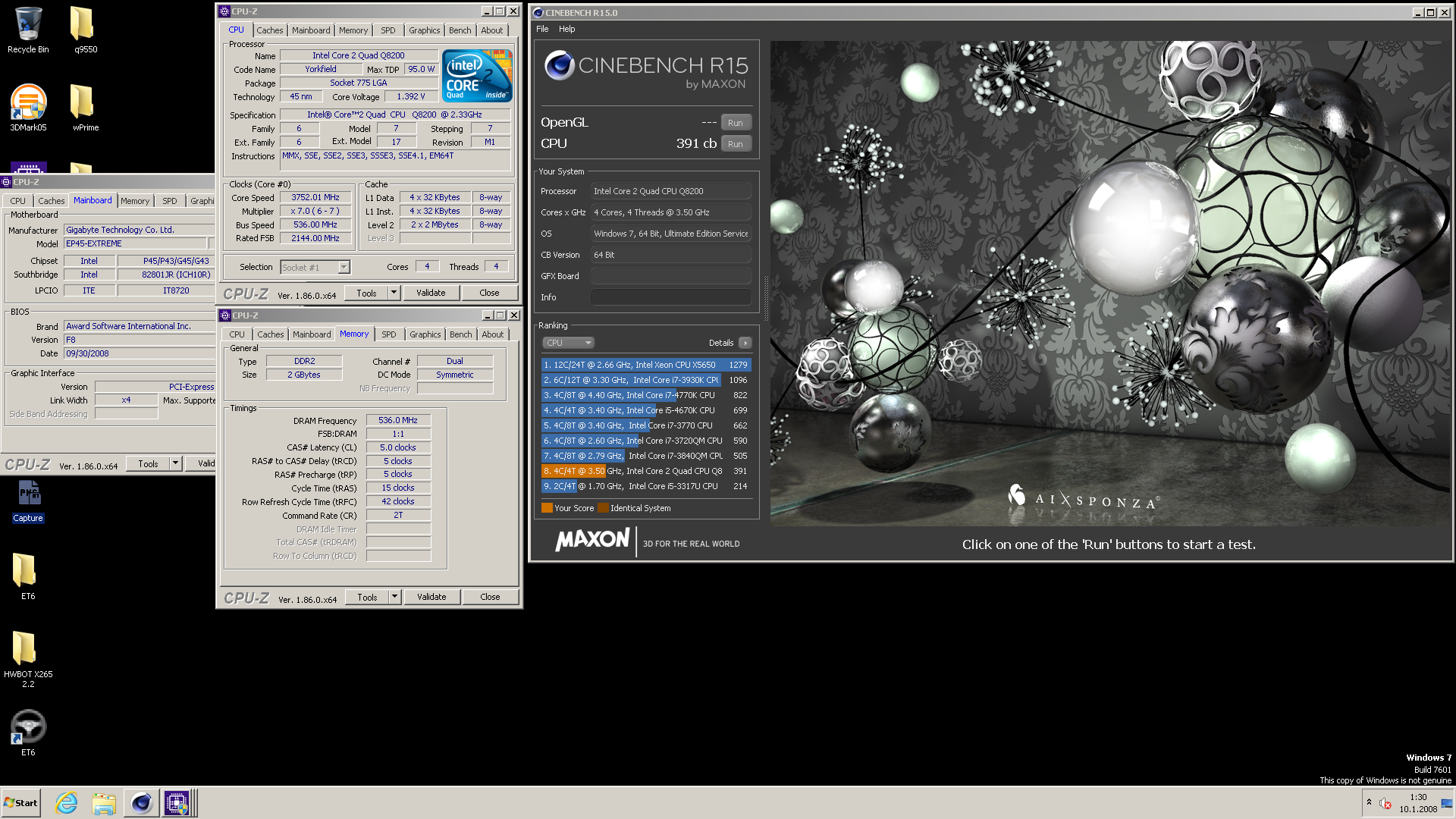Screen dimensions: 1456x819
Task: Open SPD tab in CPU-Z Memory window
Action: [x=388, y=334]
